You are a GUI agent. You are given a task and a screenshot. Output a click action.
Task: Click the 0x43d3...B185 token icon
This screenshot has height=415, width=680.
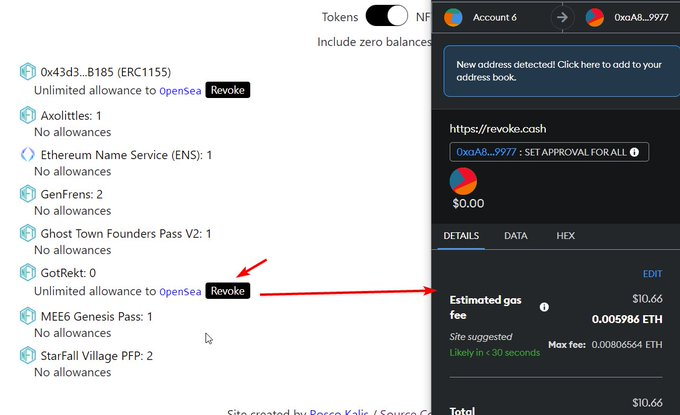[x=27, y=72]
